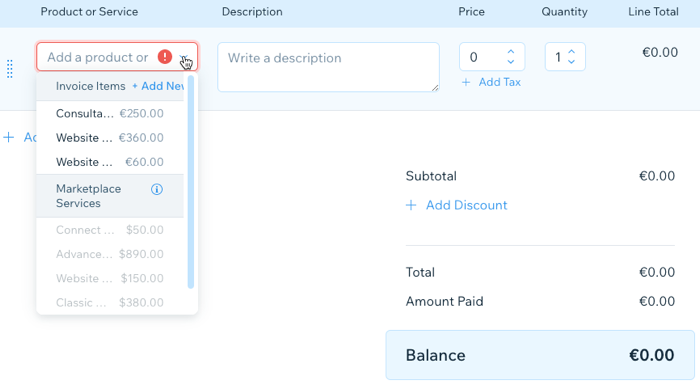Decrease Quantity with the down arrow
The width and height of the screenshot is (700, 385).
(x=571, y=62)
